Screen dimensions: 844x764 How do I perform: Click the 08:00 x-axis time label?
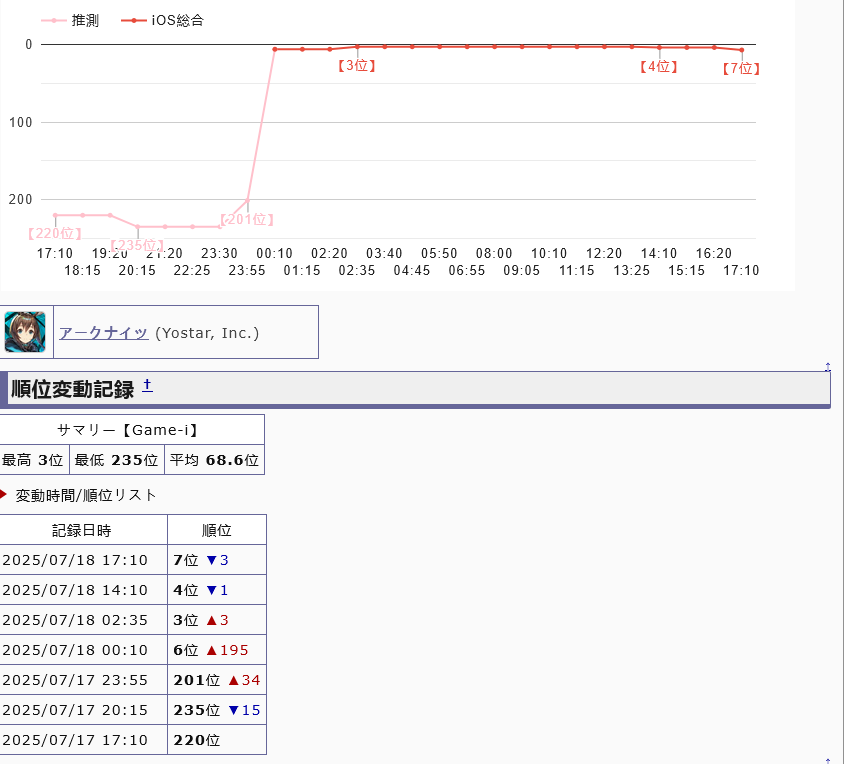[x=494, y=253]
